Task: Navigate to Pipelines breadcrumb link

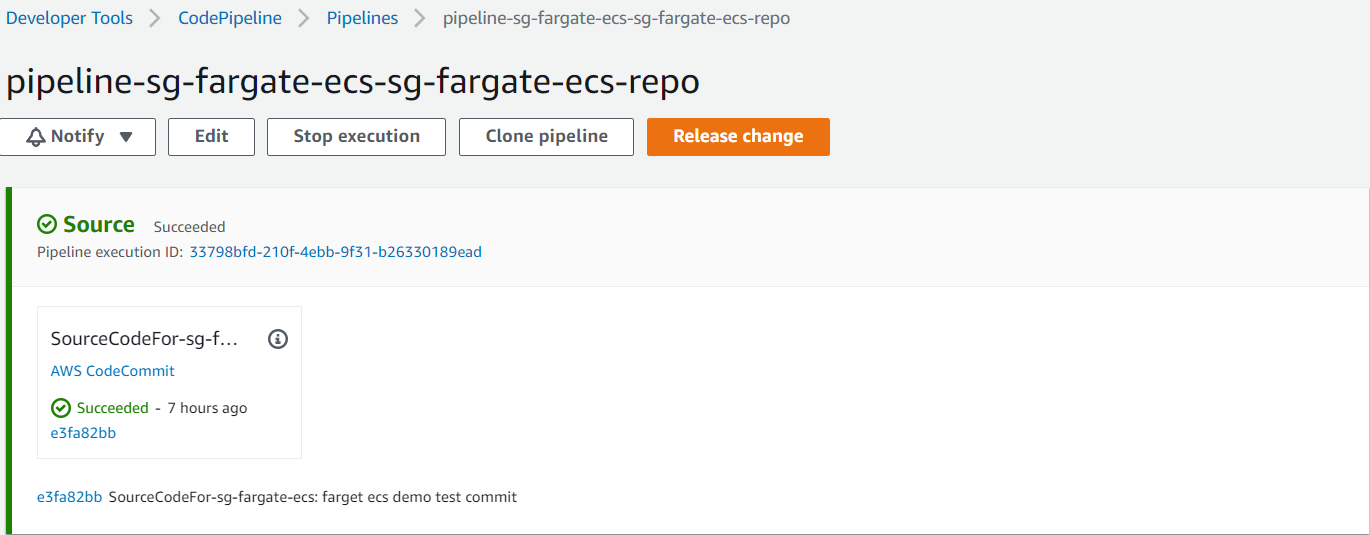Action: 362,19
